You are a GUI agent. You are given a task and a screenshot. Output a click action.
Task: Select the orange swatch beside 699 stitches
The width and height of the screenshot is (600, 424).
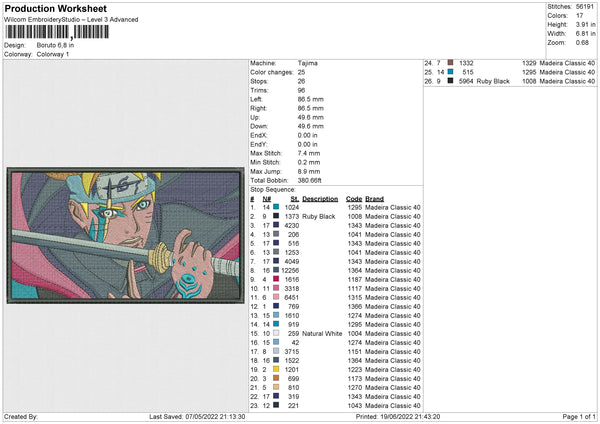(276, 378)
